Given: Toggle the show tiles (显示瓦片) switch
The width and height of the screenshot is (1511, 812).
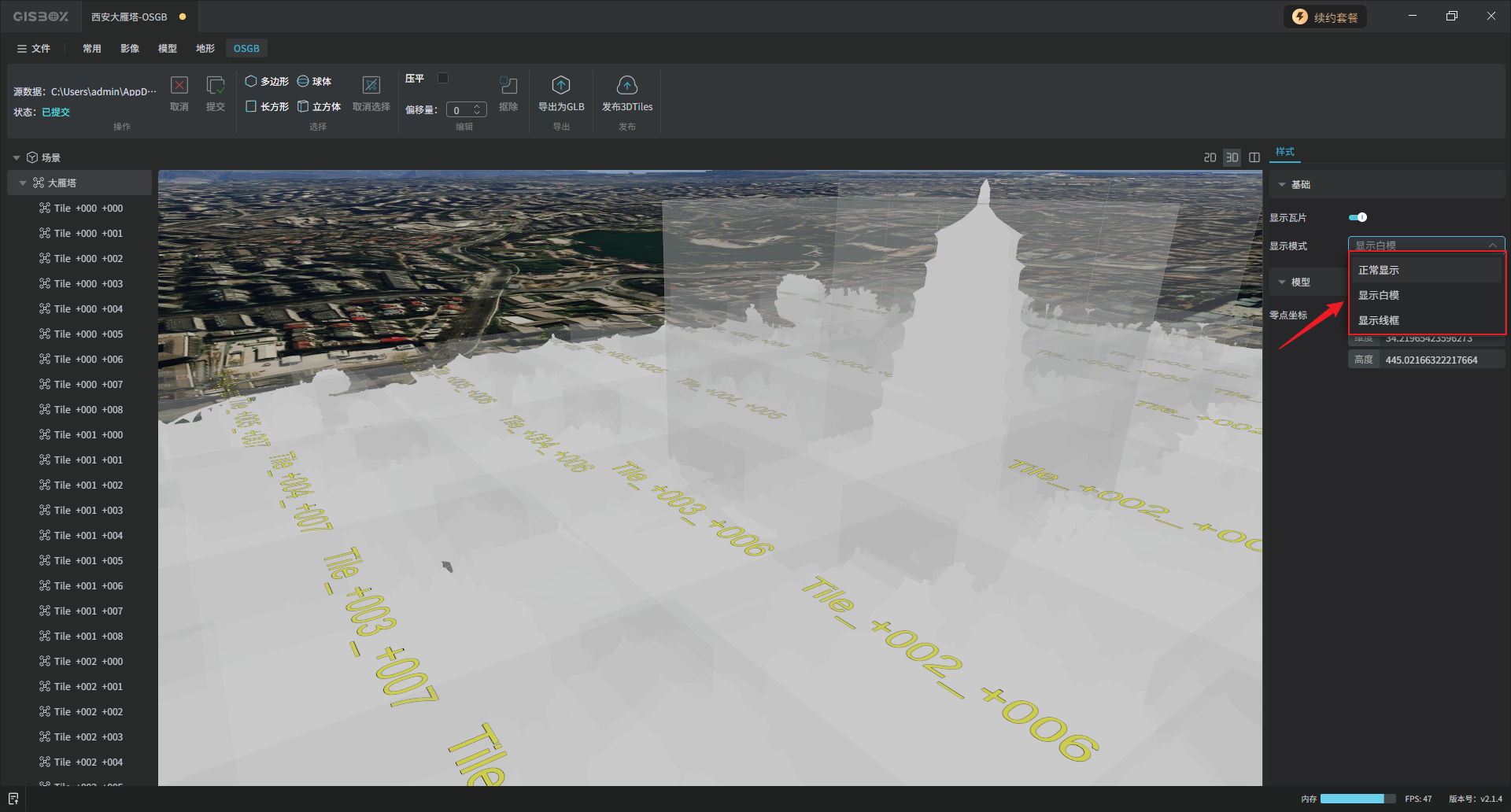Looking at the screenshot, I should (1358, 217).
